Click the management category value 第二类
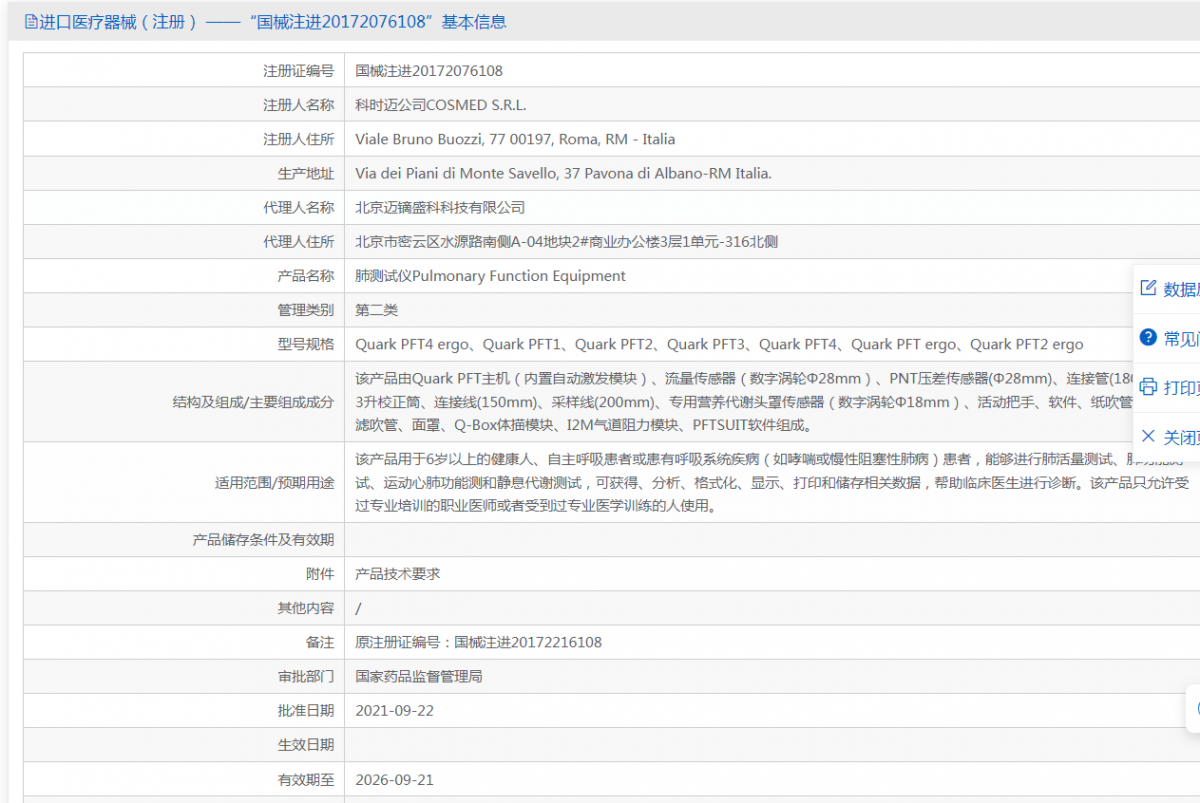Screen dimensions: 1200x803 tap(377, 310)
